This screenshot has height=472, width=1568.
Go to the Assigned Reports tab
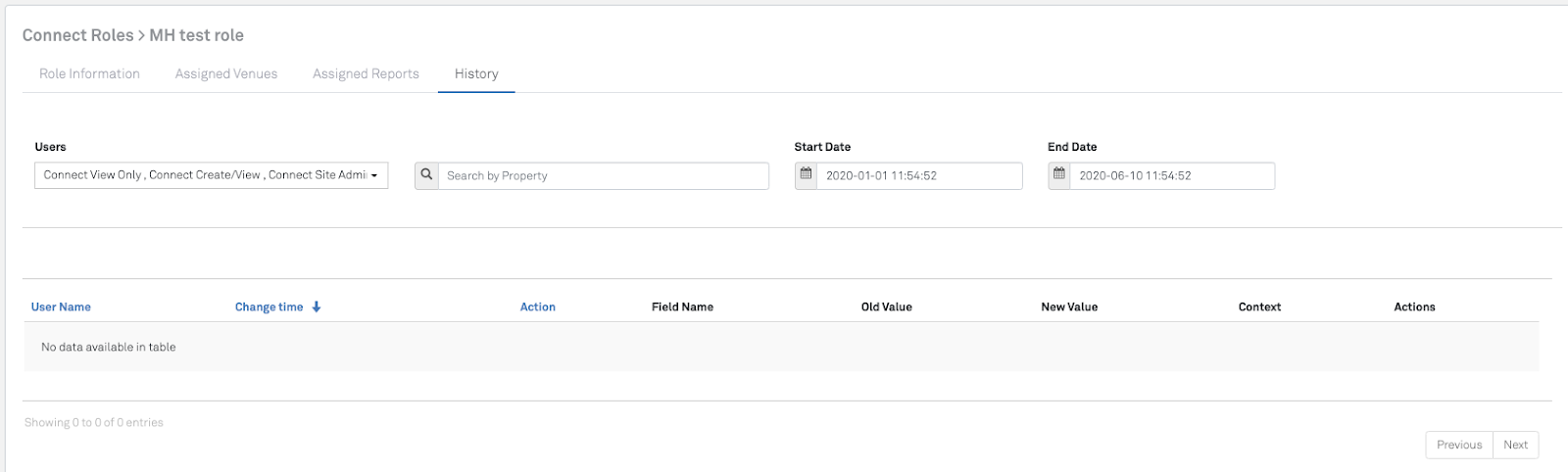[x=366, y=73]
